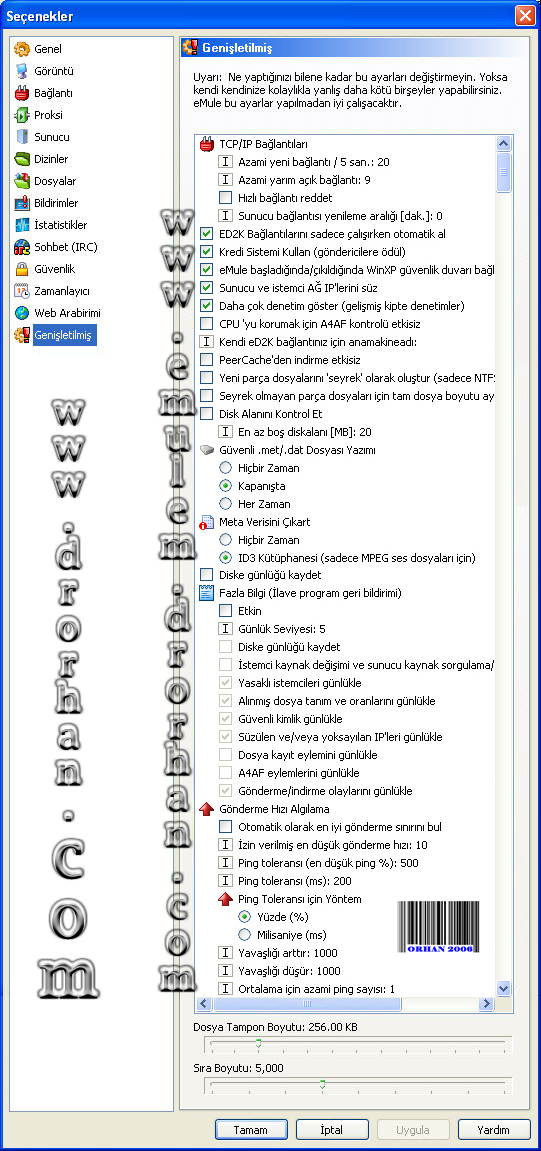Viewport: 541px width, 1151px height.
Task: Uncheck Kredi Sistemi Kullan checkbox
Action: [206, 252]
